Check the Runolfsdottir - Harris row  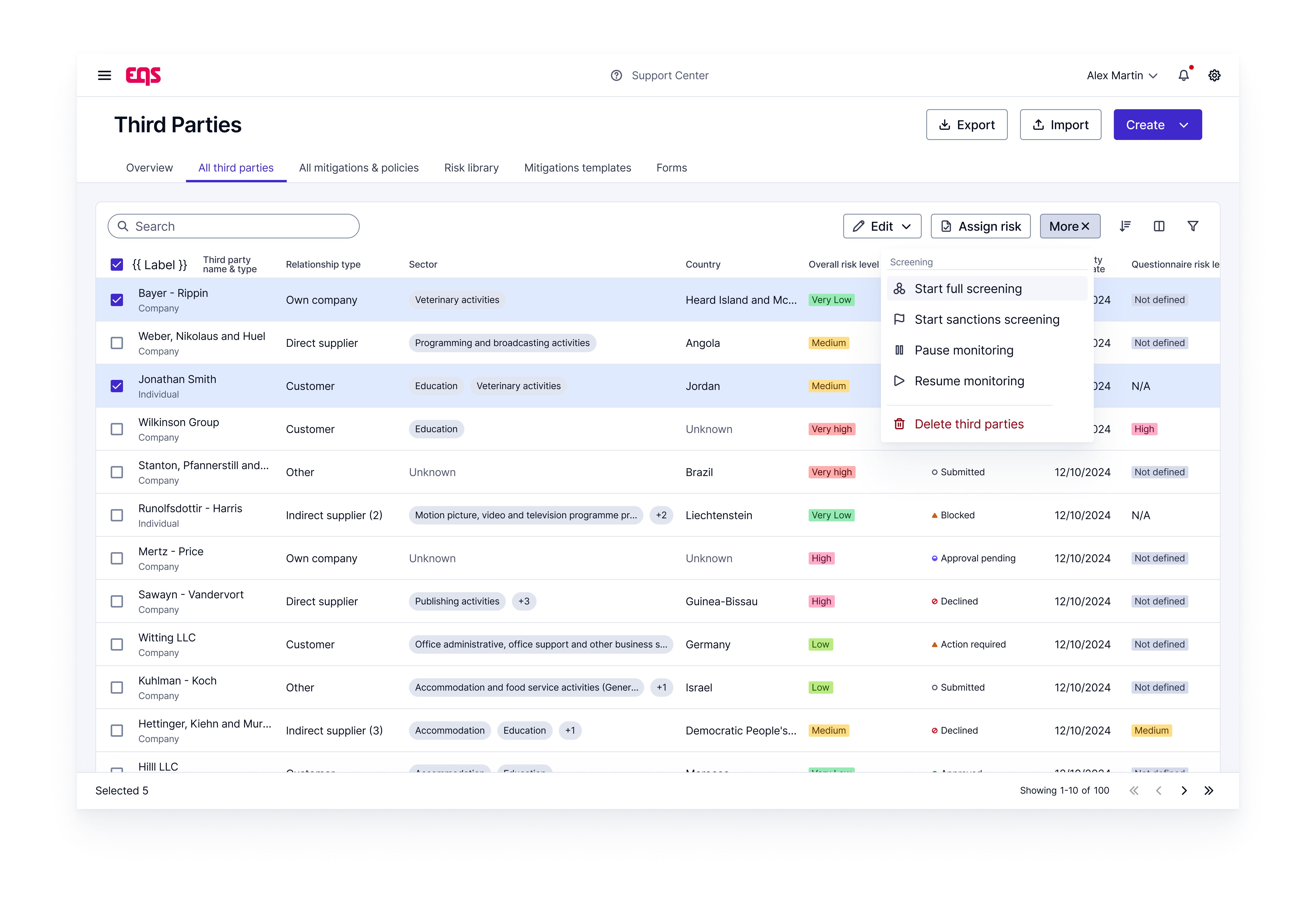[x=117, y=515]
